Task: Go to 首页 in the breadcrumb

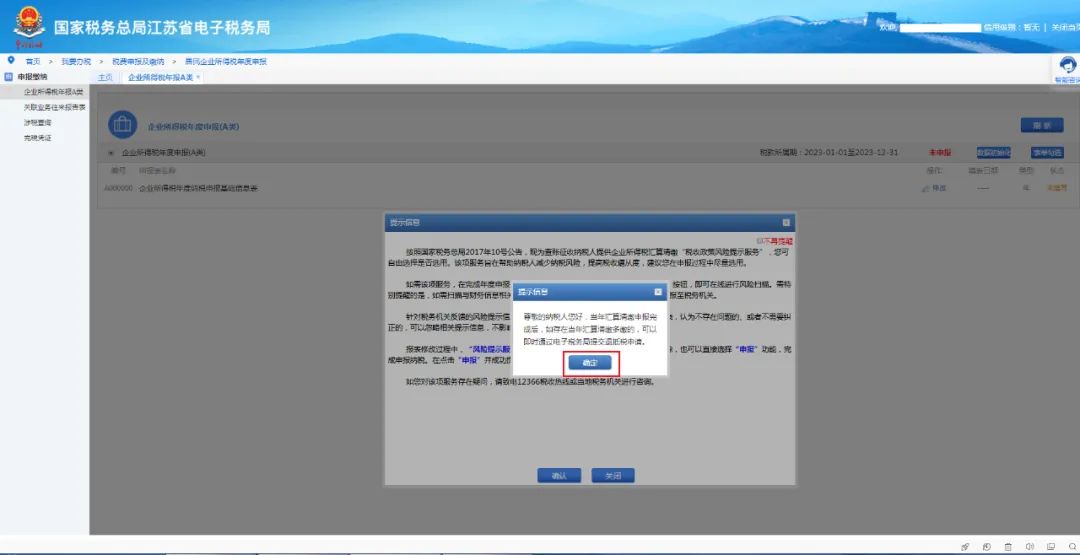Action: click(33, 61)
